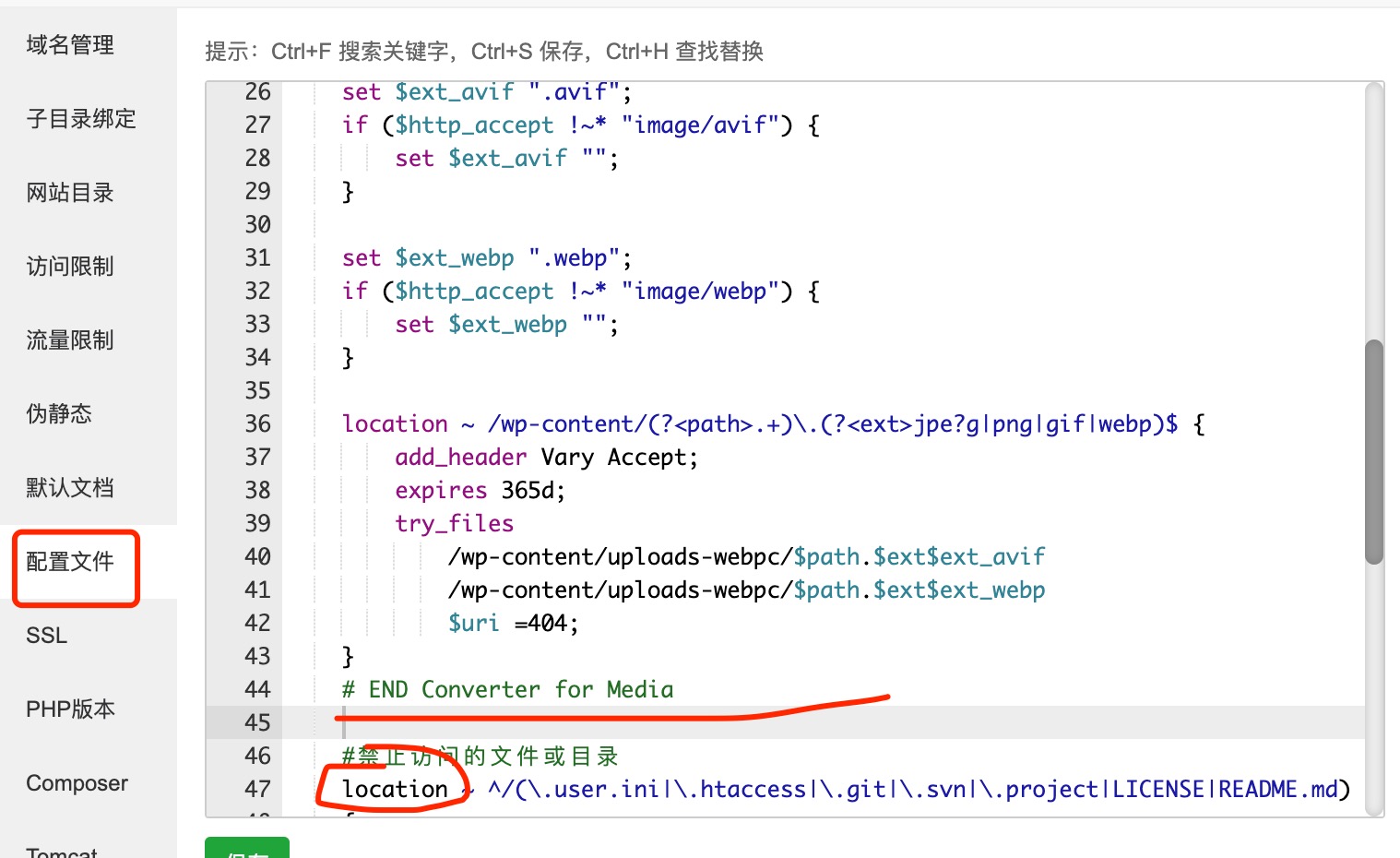Open the SSL settings
The width and height of the screenshot is (1400, 858).
pos(46,635)
